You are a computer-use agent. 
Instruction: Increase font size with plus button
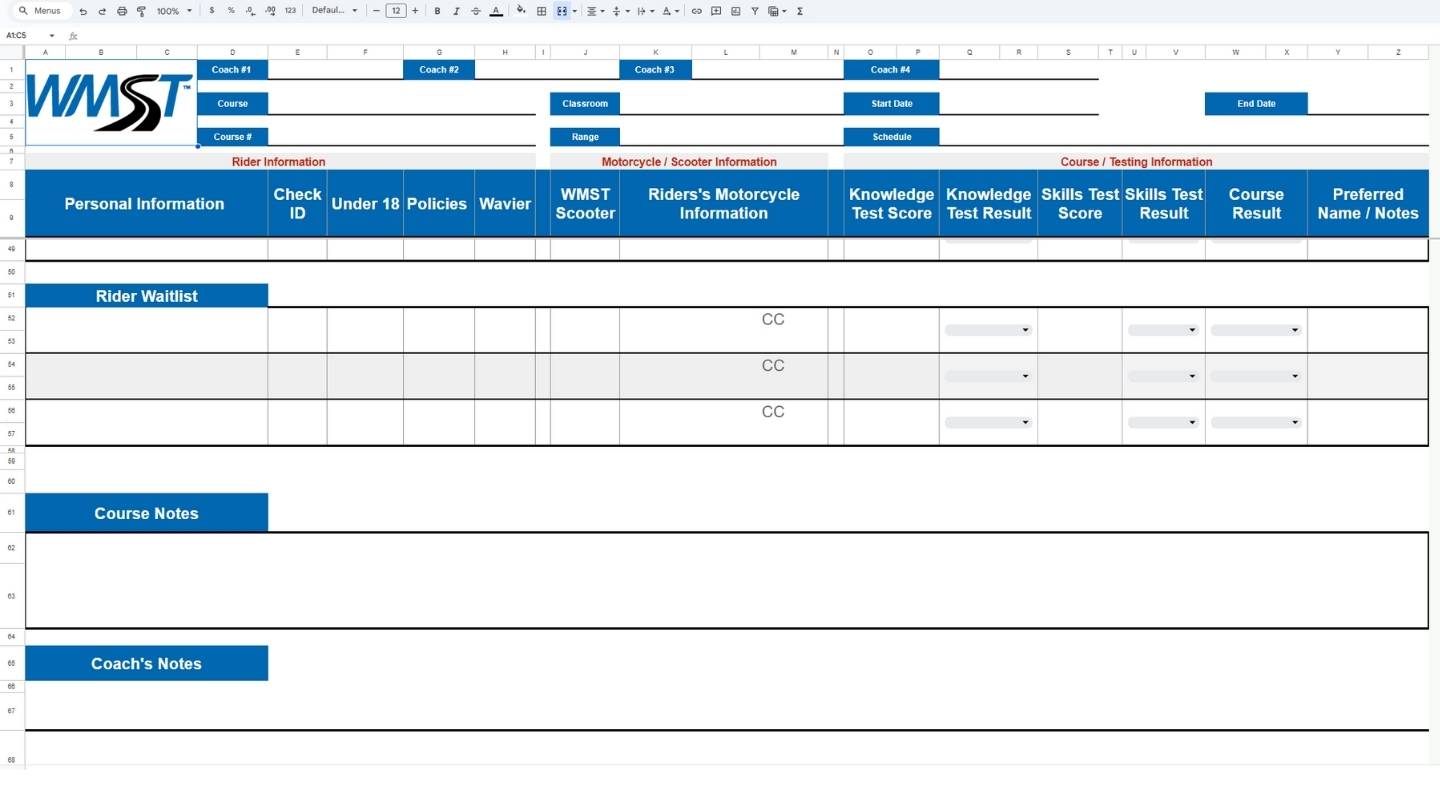point(415,11)
